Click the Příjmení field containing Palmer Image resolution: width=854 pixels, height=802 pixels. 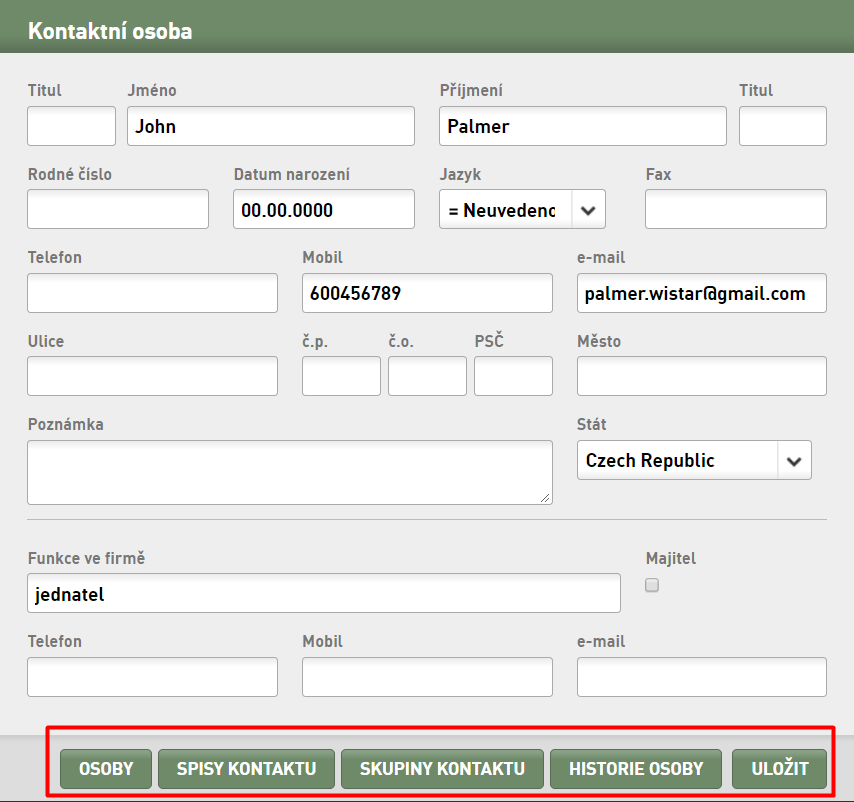pos(583,126)
